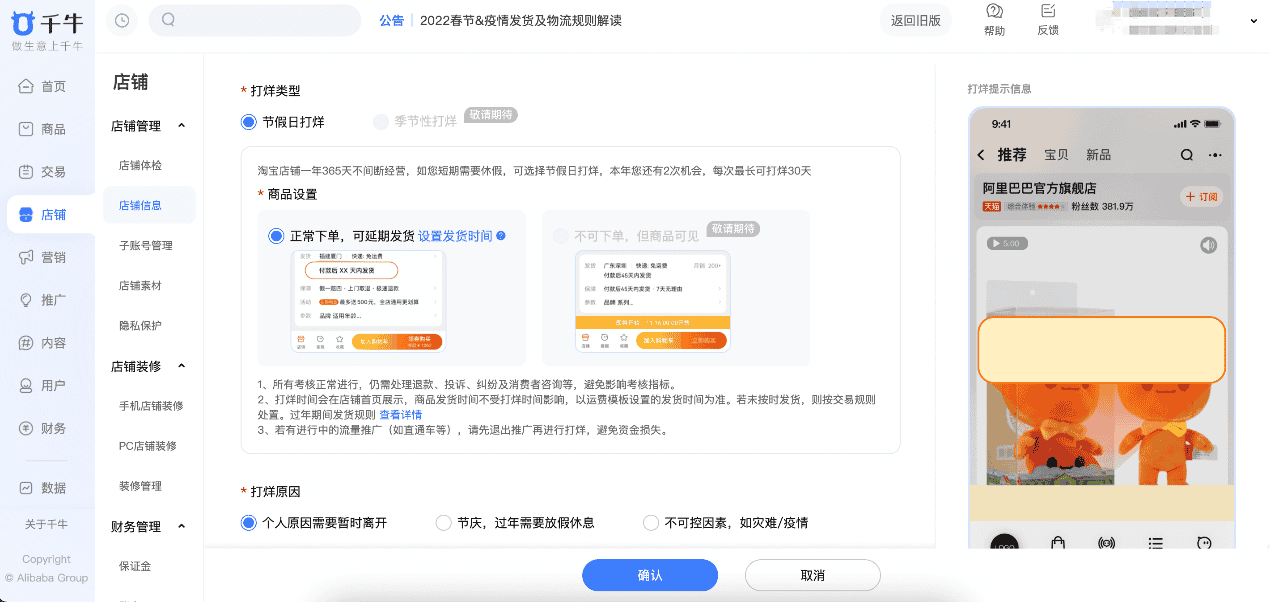Viewport: 1270px width, 602px height.
Task: Select 节庆，过年需要放假休息 reason
Action: click(444, 523)
